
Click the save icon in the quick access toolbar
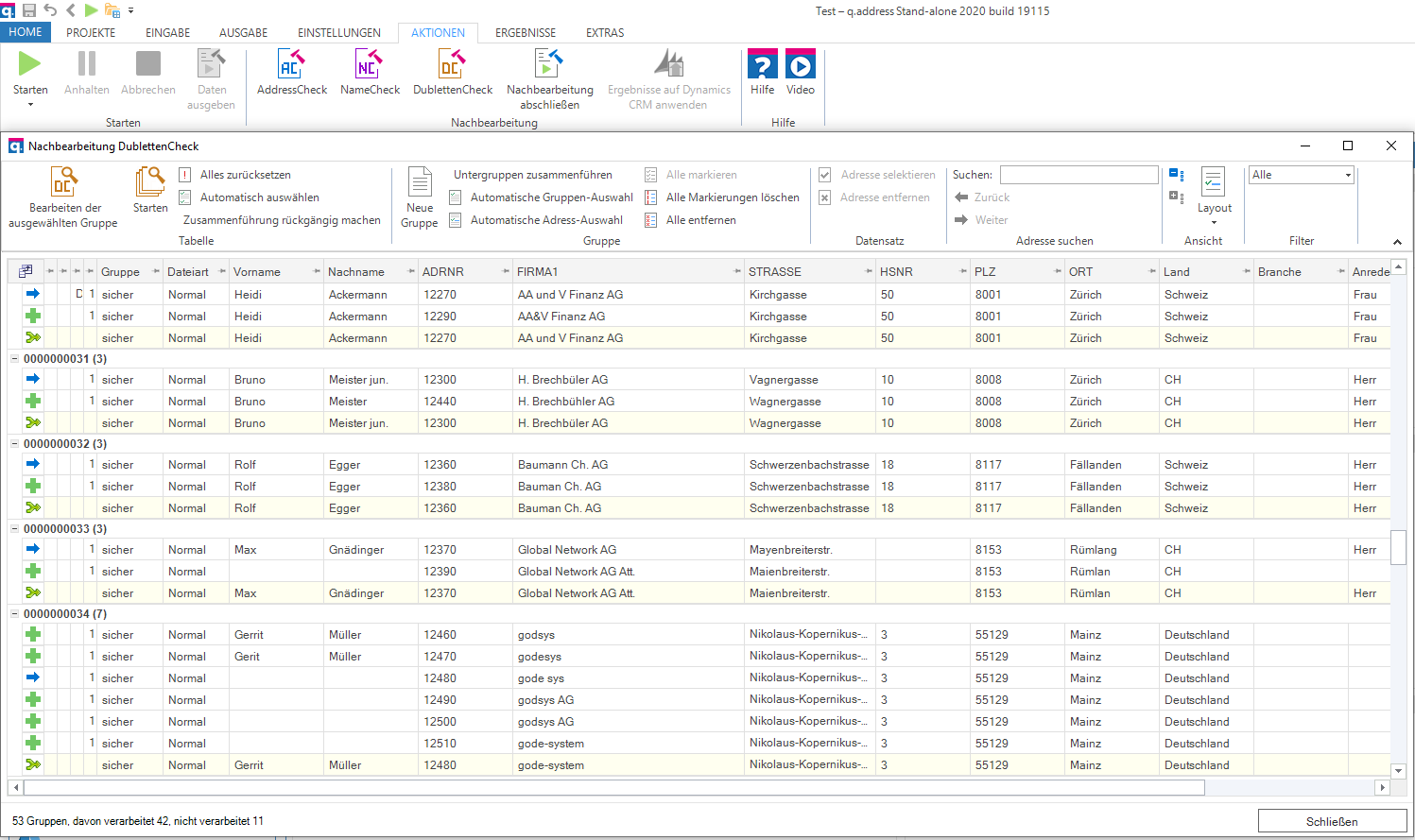coord(29,10)
